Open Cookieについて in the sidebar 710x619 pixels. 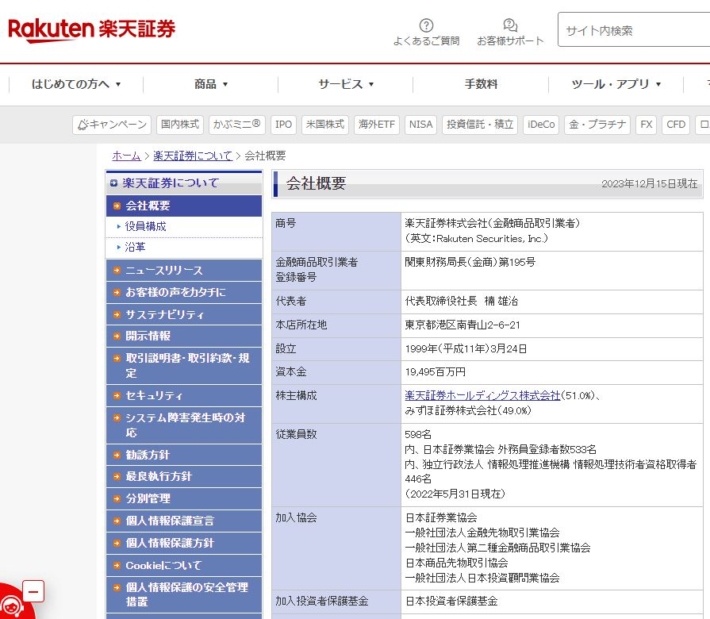(x=184, y=566)
